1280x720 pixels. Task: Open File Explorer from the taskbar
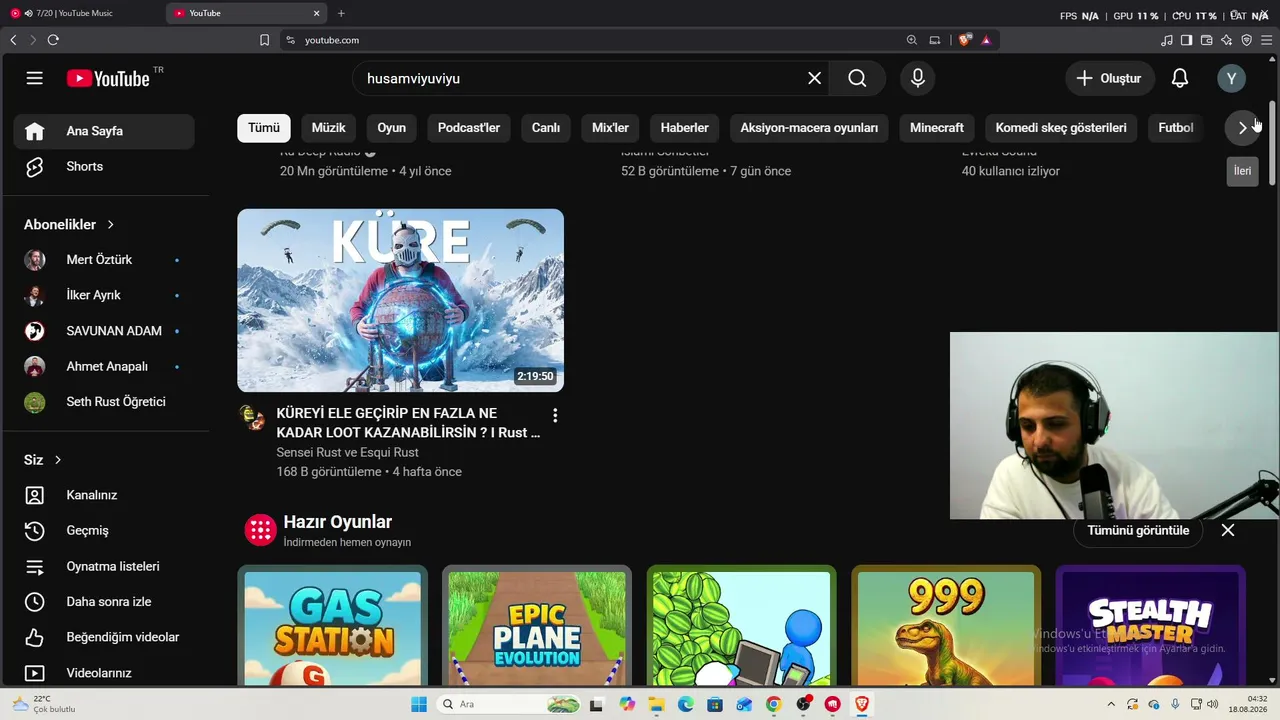656,704
